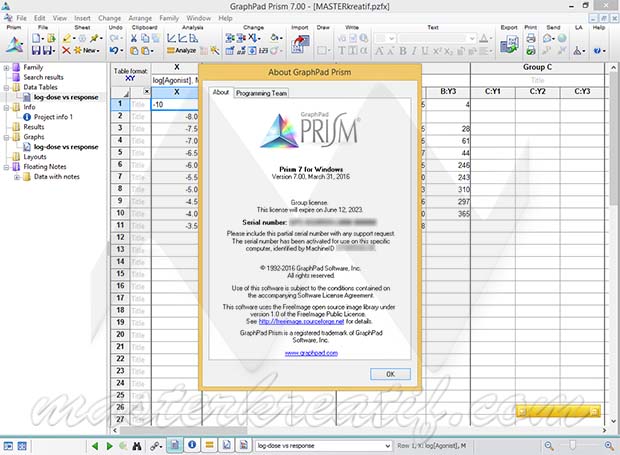Collapse the Data Tables tree node

[6, 87]
